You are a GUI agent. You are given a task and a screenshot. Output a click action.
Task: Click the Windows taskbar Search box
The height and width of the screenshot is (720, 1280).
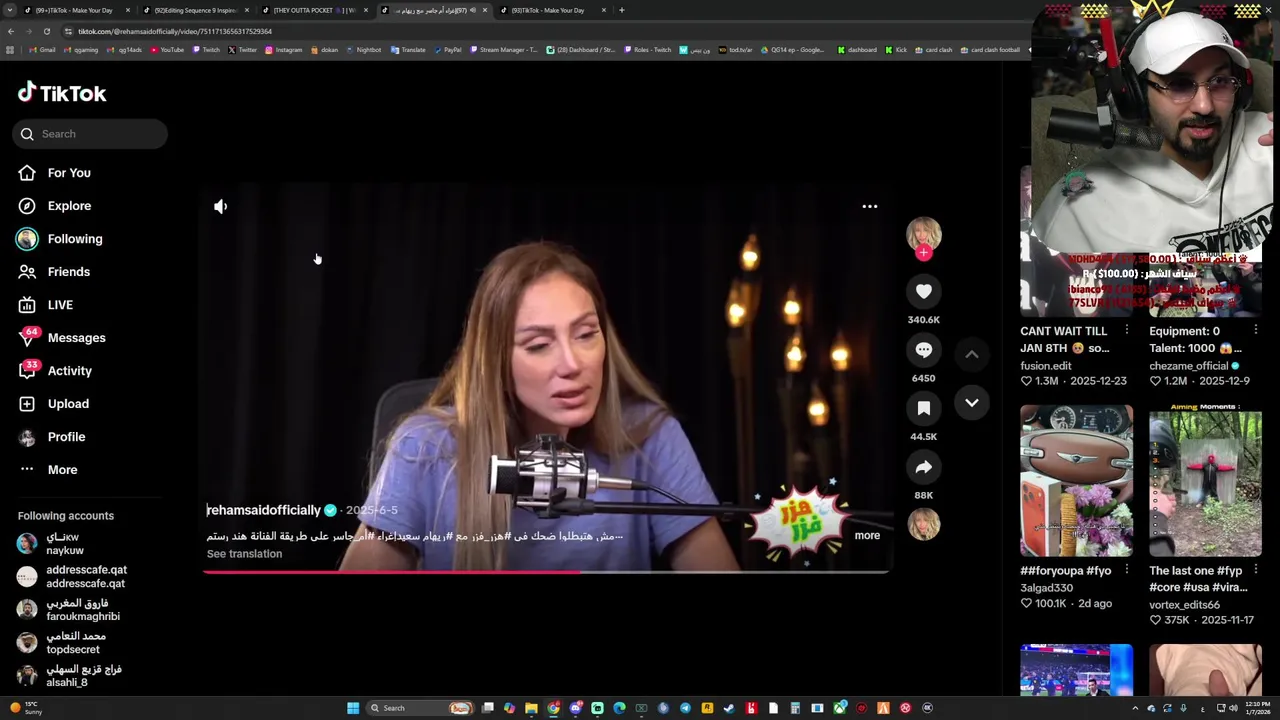pyautogui.click(x=420, y=708)
